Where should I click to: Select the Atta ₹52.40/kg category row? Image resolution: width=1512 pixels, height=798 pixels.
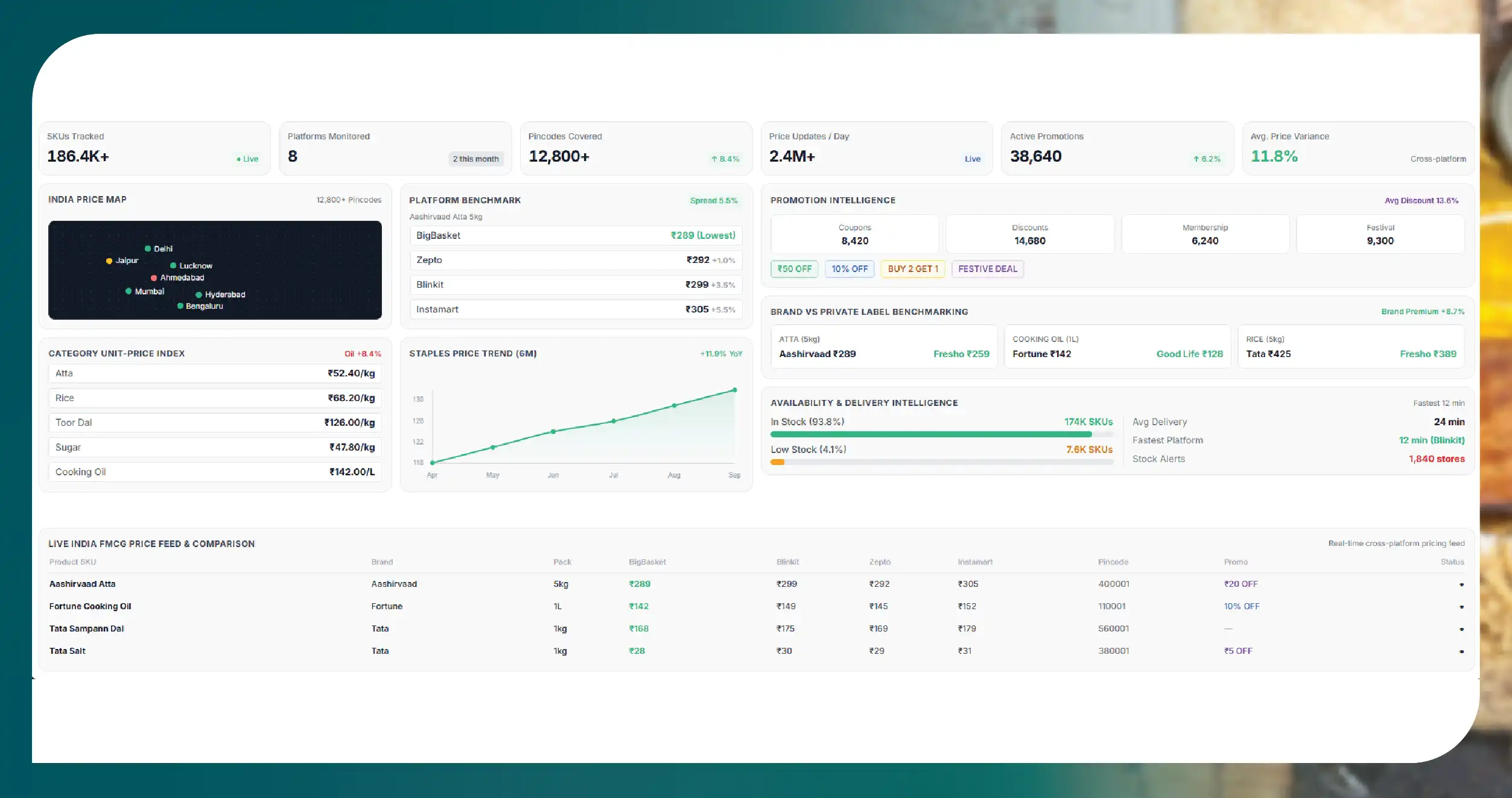[215, 373]
